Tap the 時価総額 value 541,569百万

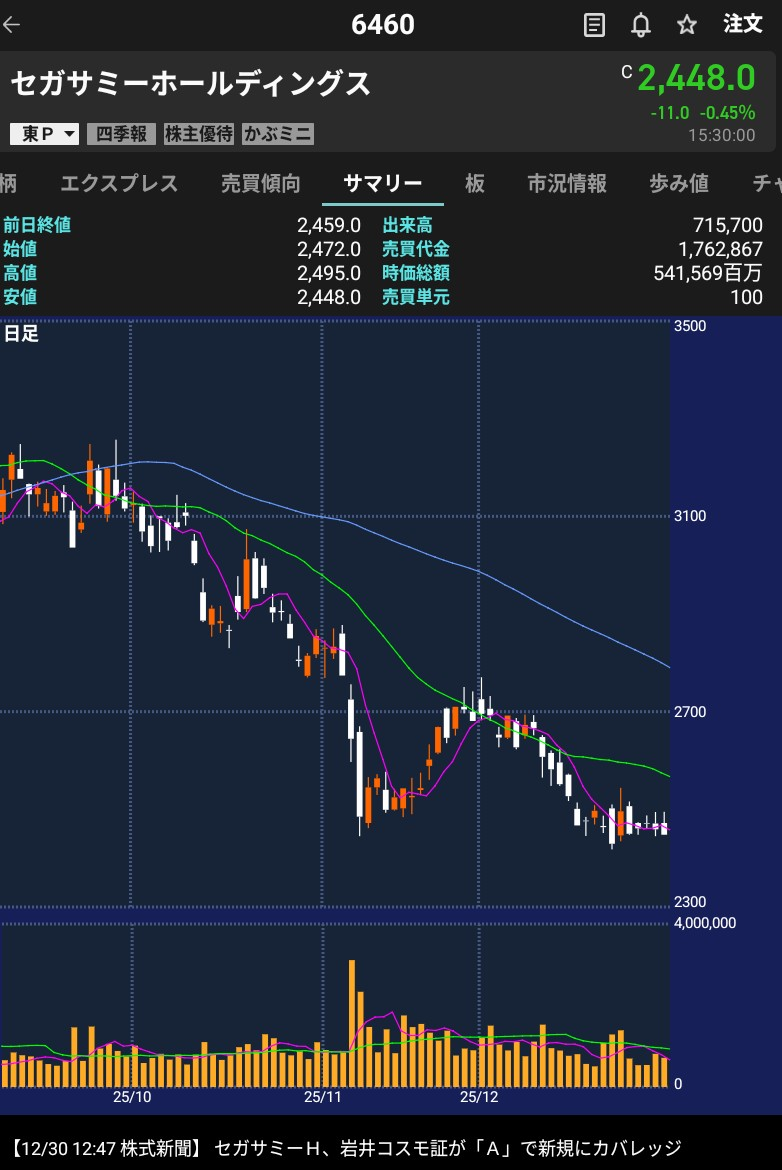707,273
